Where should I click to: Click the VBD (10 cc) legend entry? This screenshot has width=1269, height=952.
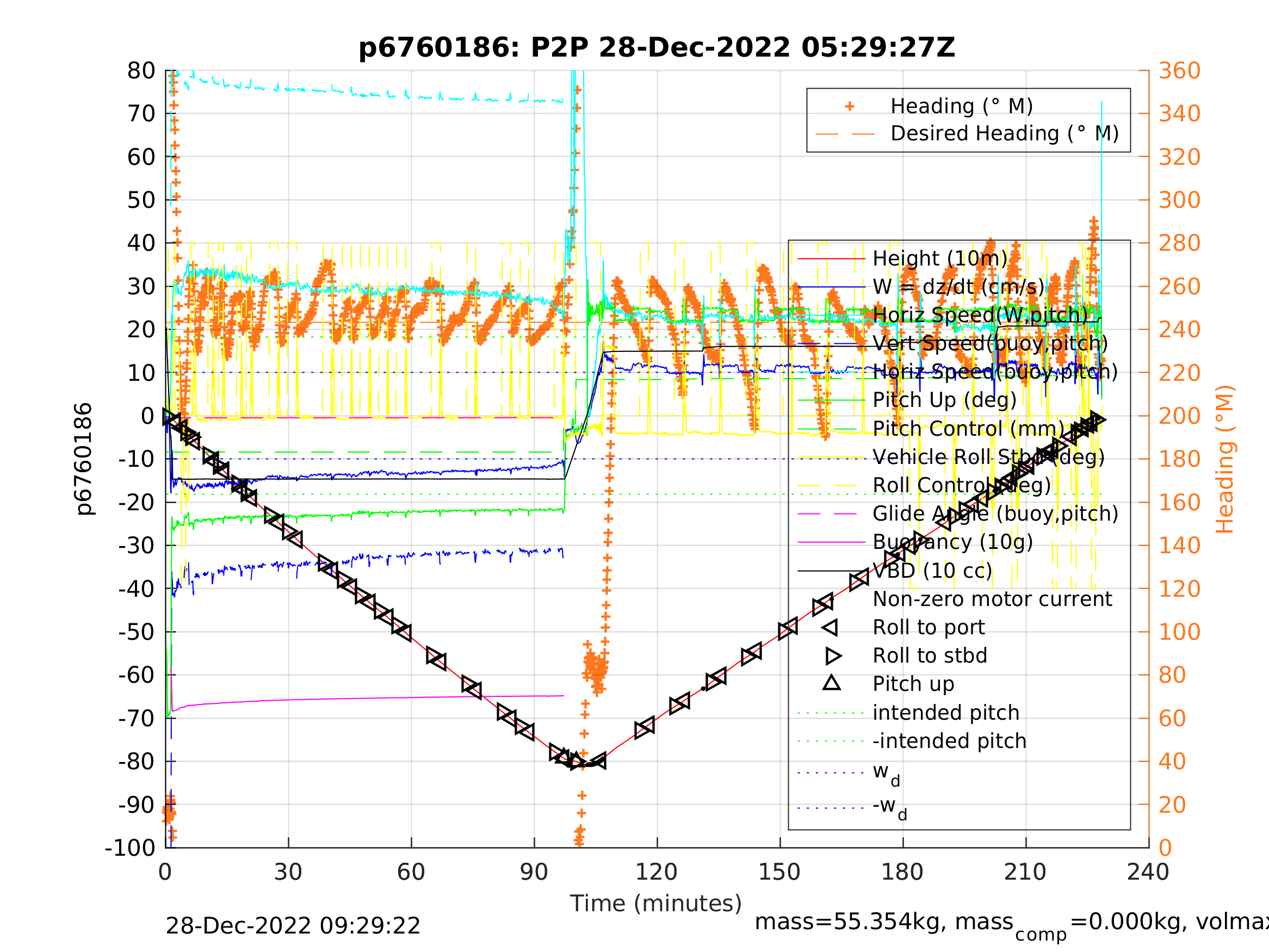click(932, 571)
